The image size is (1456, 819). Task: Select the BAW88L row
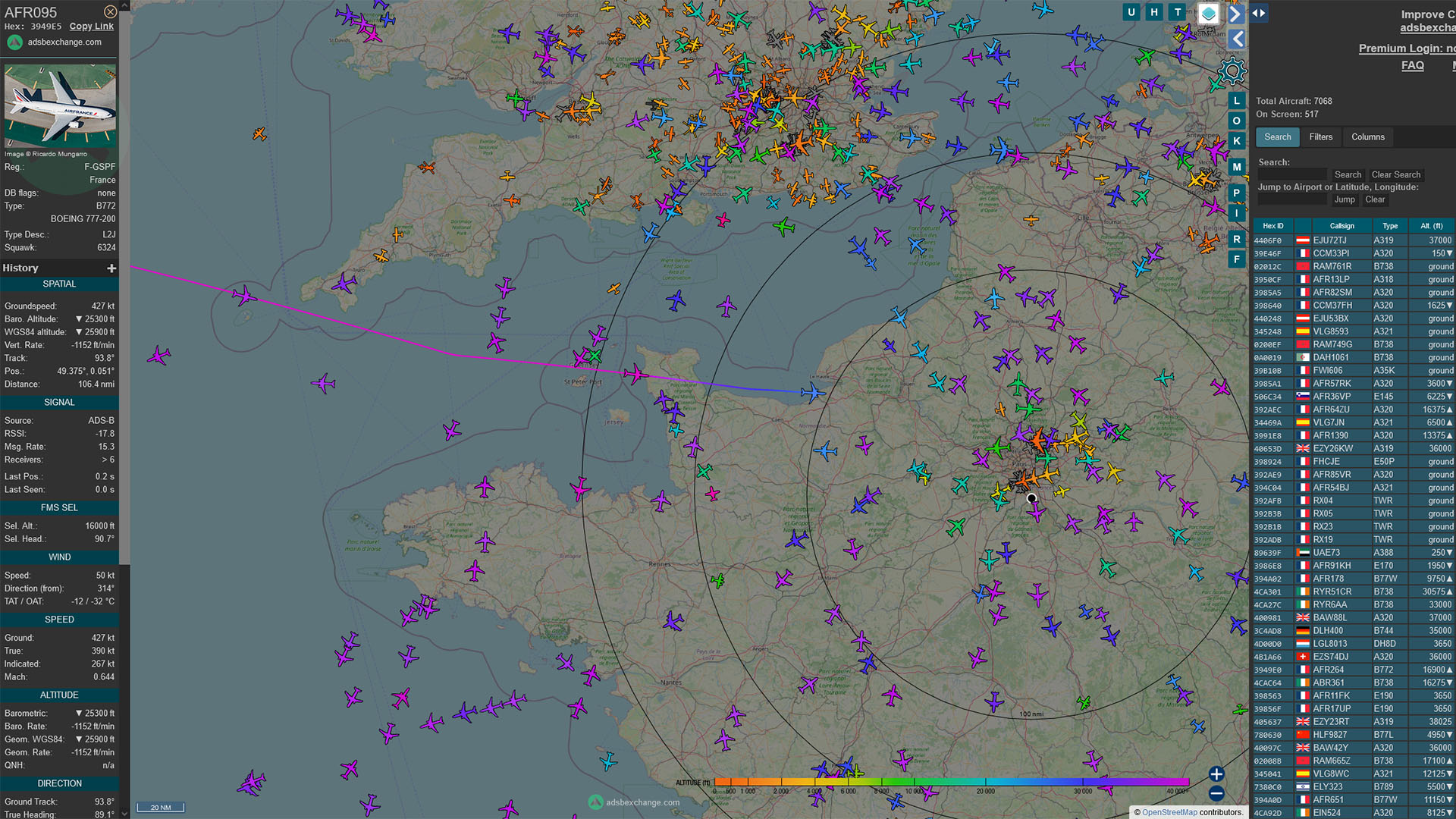1354,618
